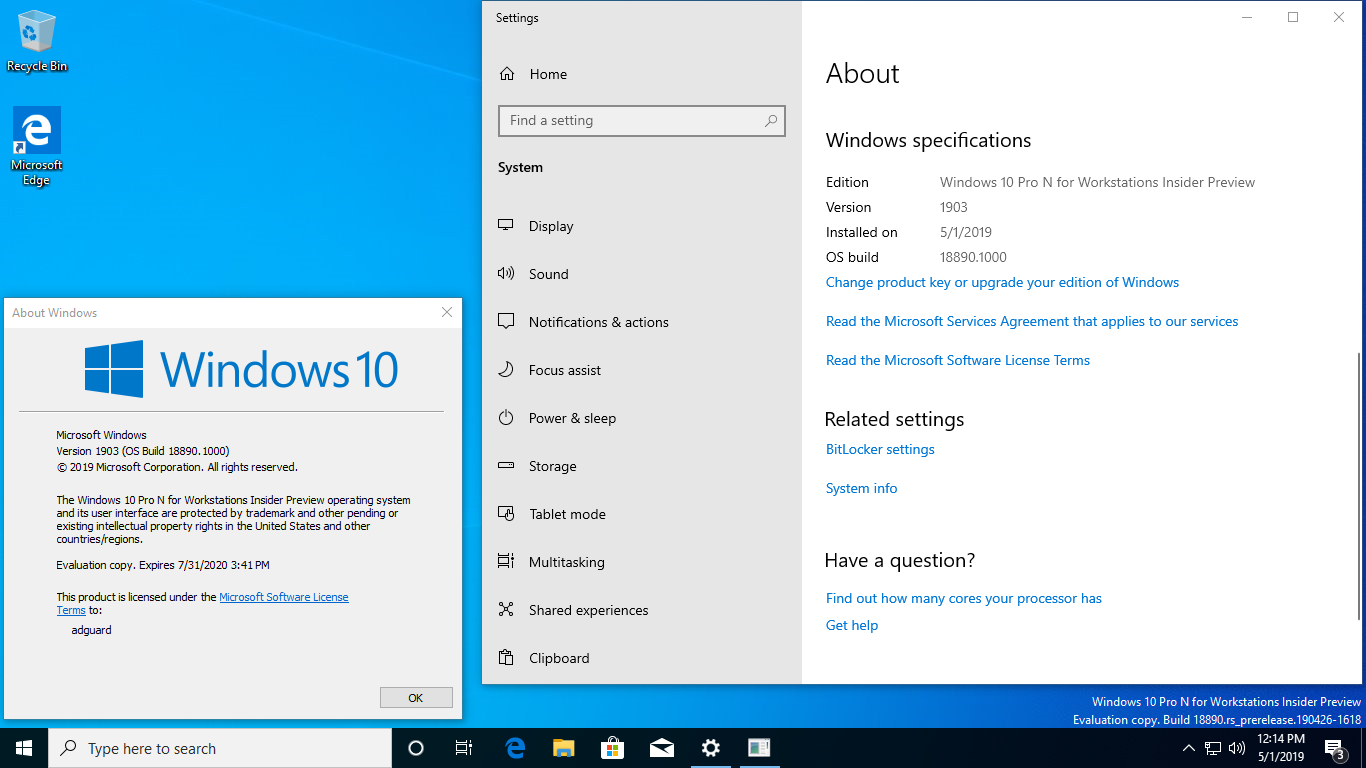
Task: Click the Home icon in Settings
Action: point(507,74)
